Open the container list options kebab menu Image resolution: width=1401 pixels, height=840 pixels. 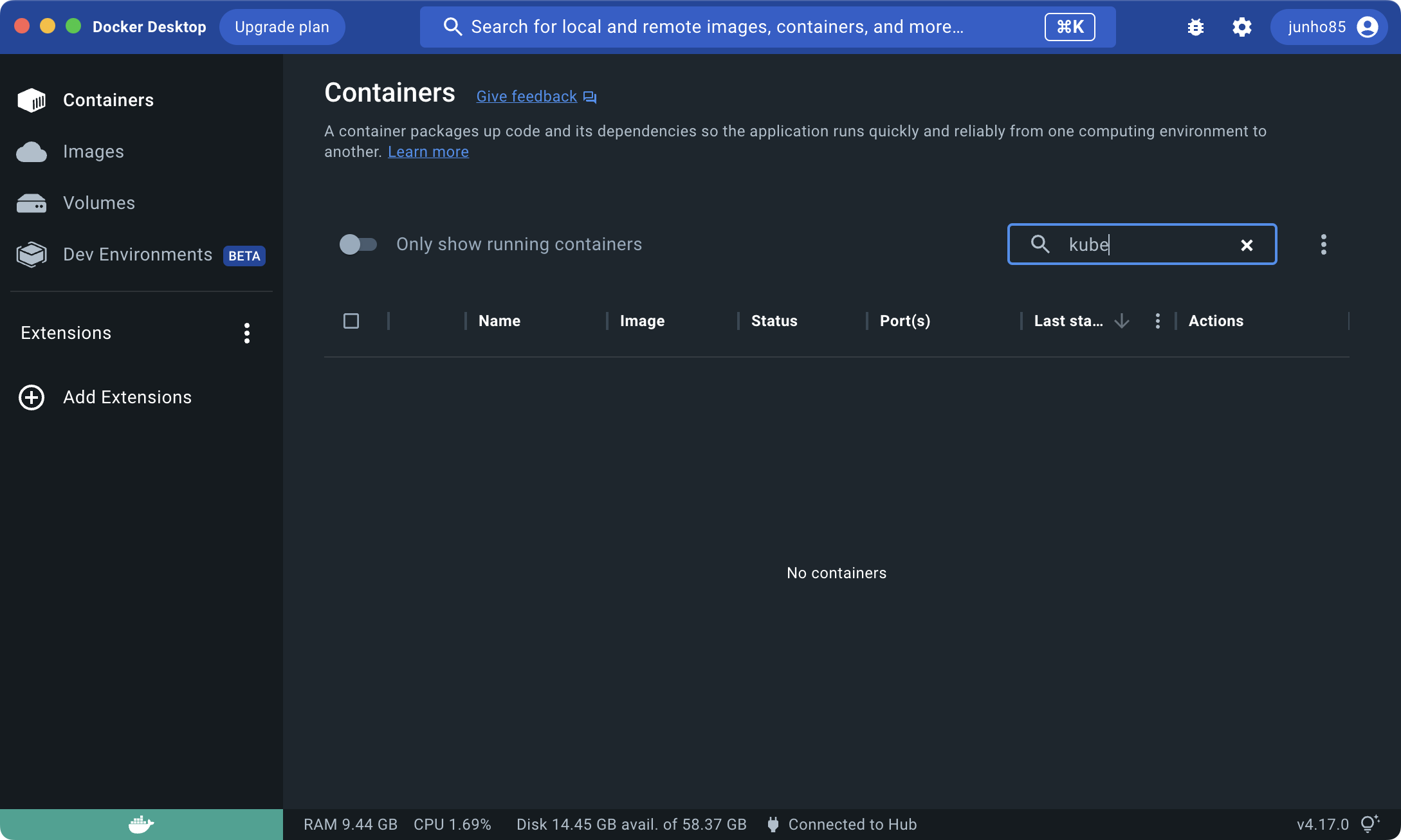point(1323,244)
